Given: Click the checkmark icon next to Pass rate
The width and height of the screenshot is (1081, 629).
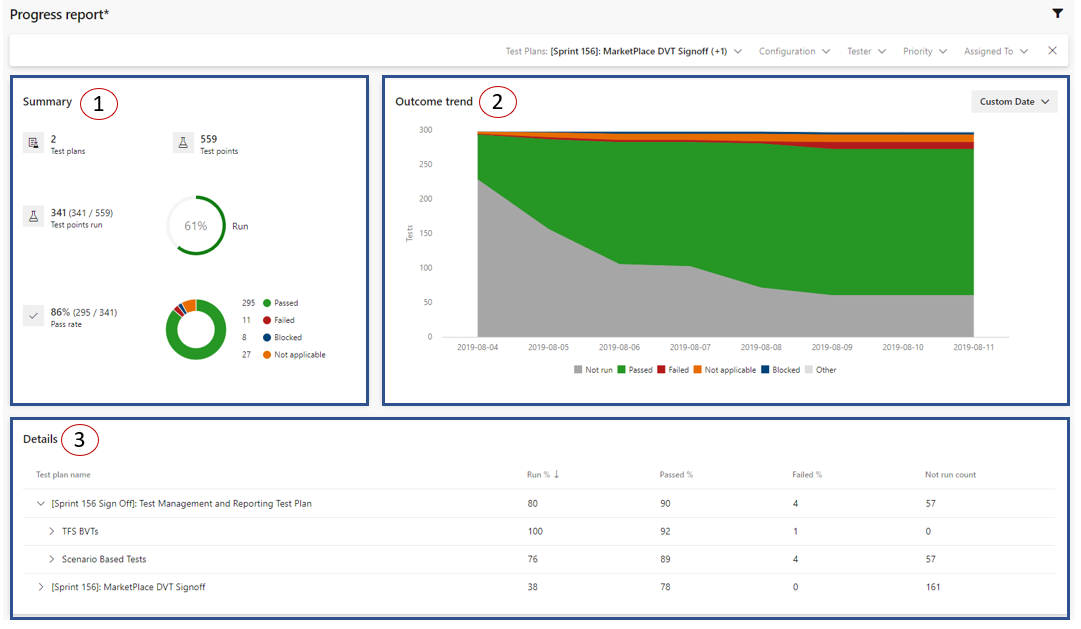Looking at the screenshot, I should pyautogui.click(x=33, y=315).
